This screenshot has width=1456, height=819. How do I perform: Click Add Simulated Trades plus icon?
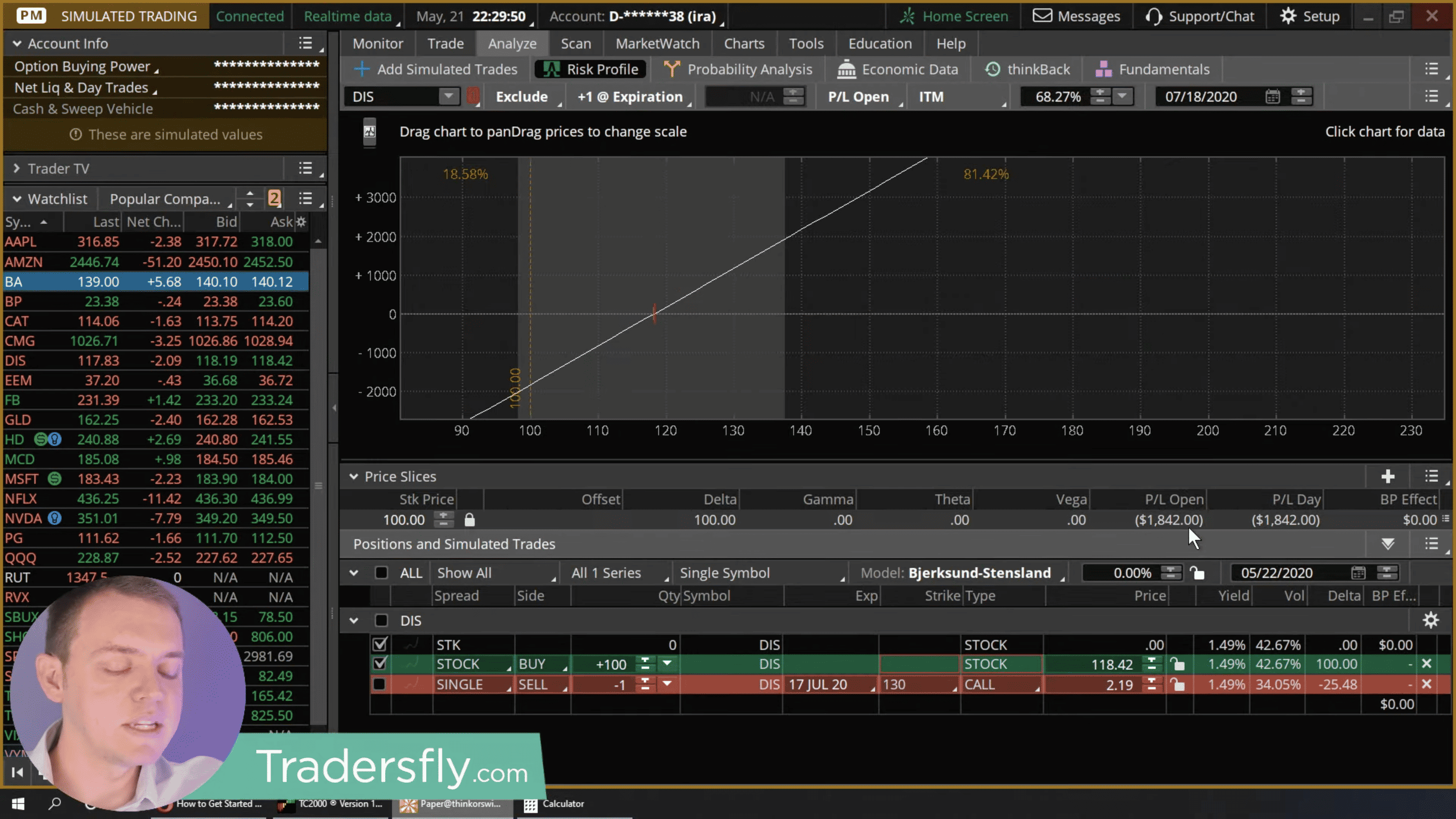(362, 70)
